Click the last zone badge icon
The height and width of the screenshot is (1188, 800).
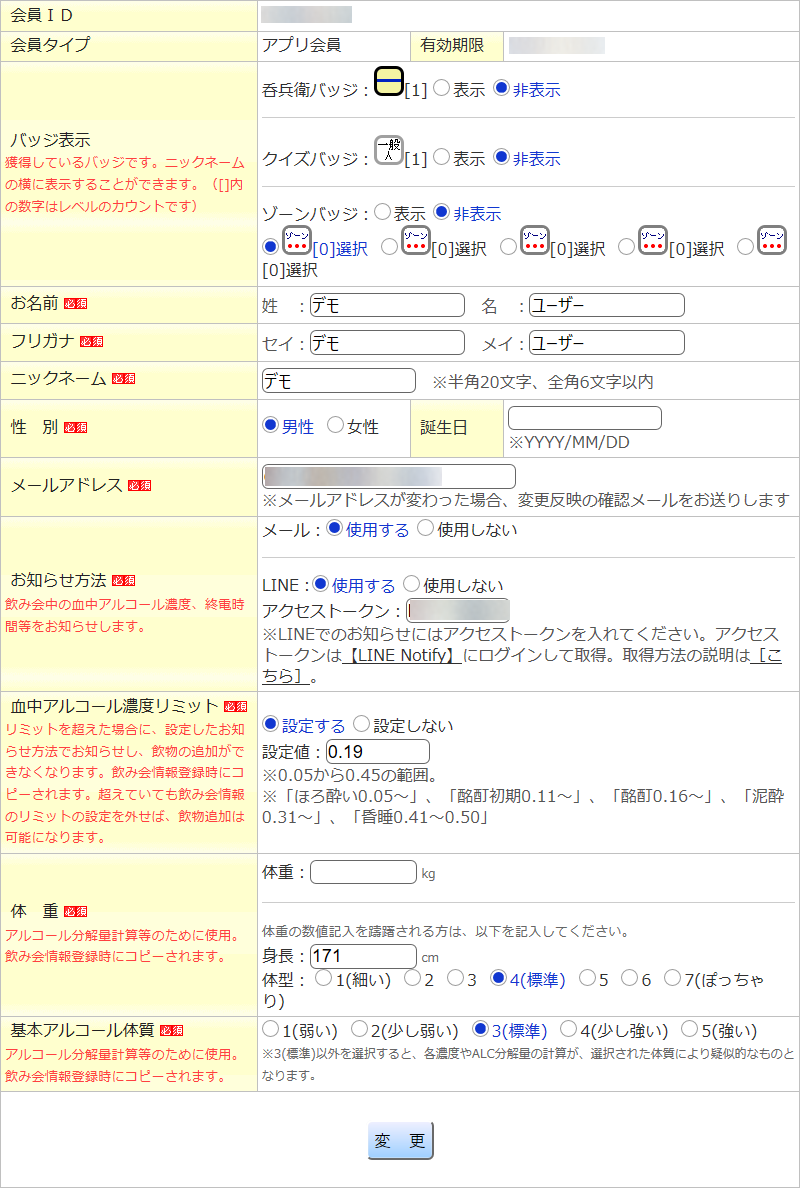(771, 240)
